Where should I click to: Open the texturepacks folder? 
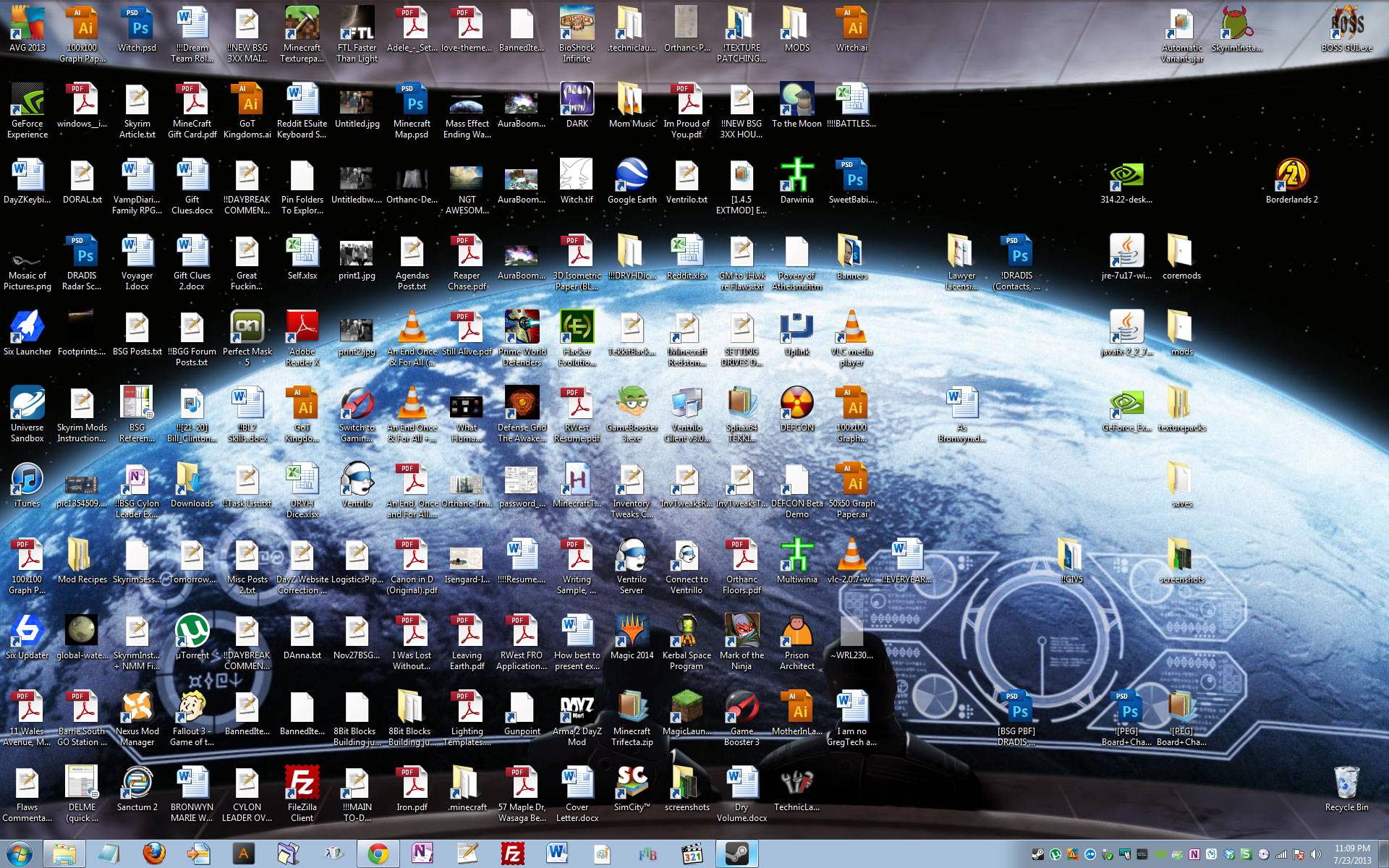coord(1181,409)
